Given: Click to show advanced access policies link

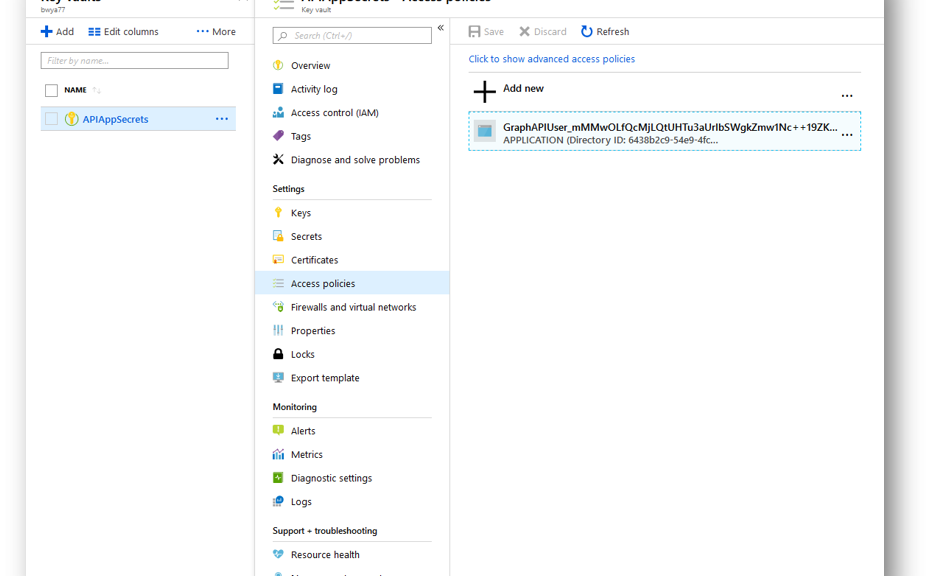Looking at the screenshot, I should tap(552, 59).
